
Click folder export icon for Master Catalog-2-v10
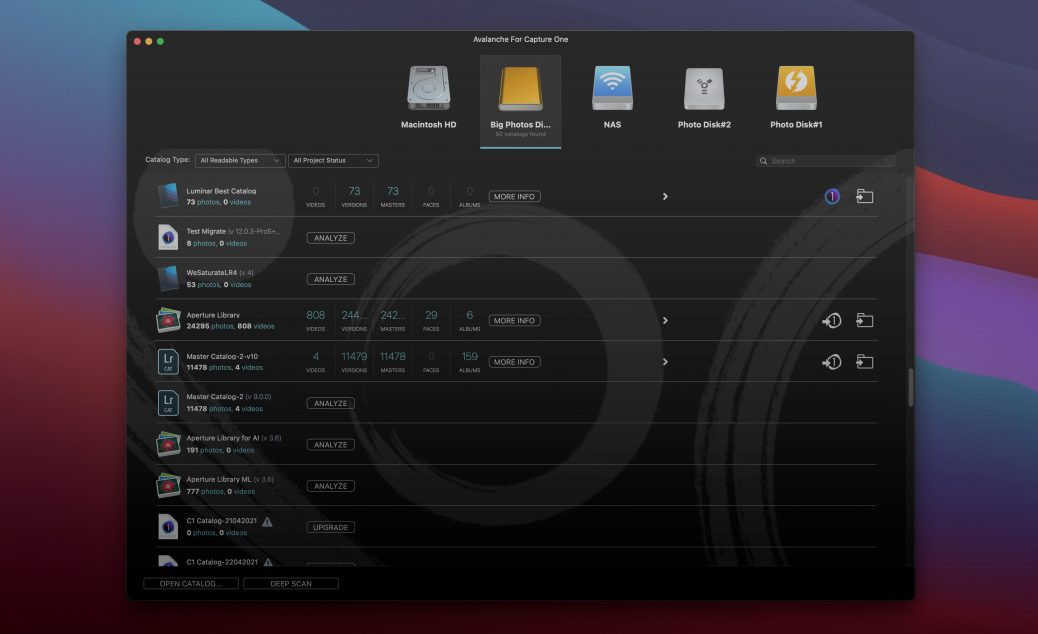(x=865, y=361)
